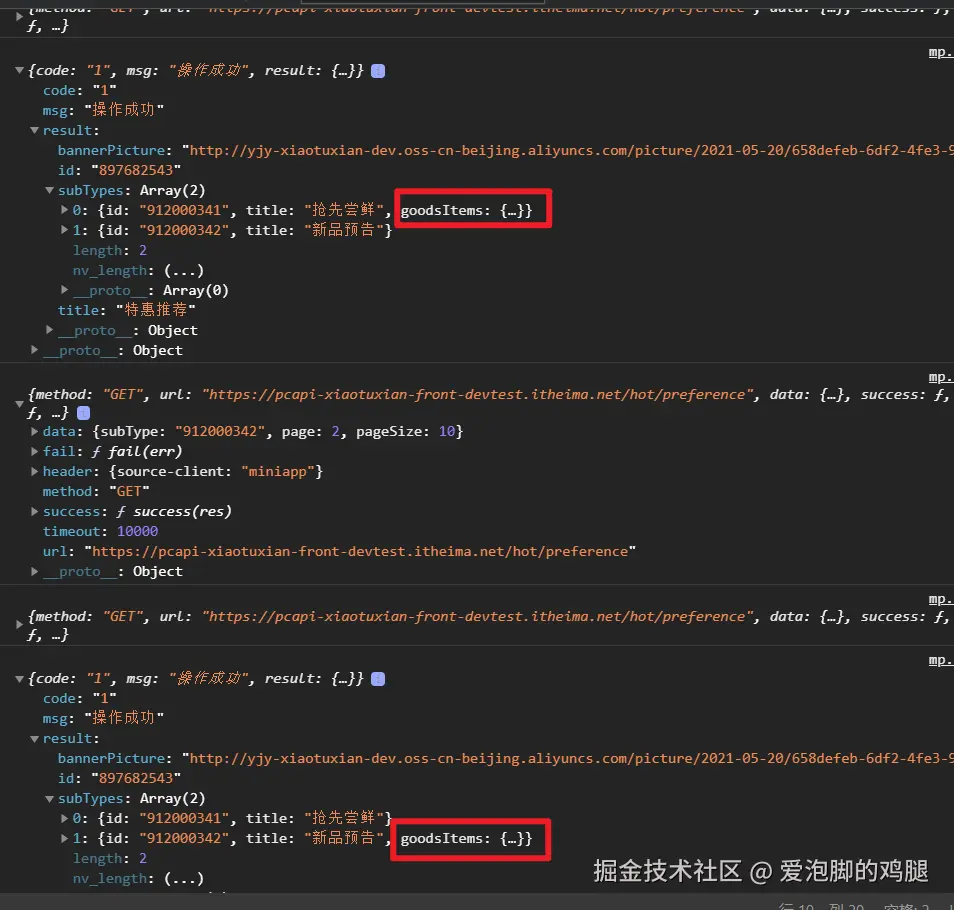Collapse subTypes Array(2) in first logged response
Image resolution: width=954 pixels, height=910 pixels.
click(50, 190)
